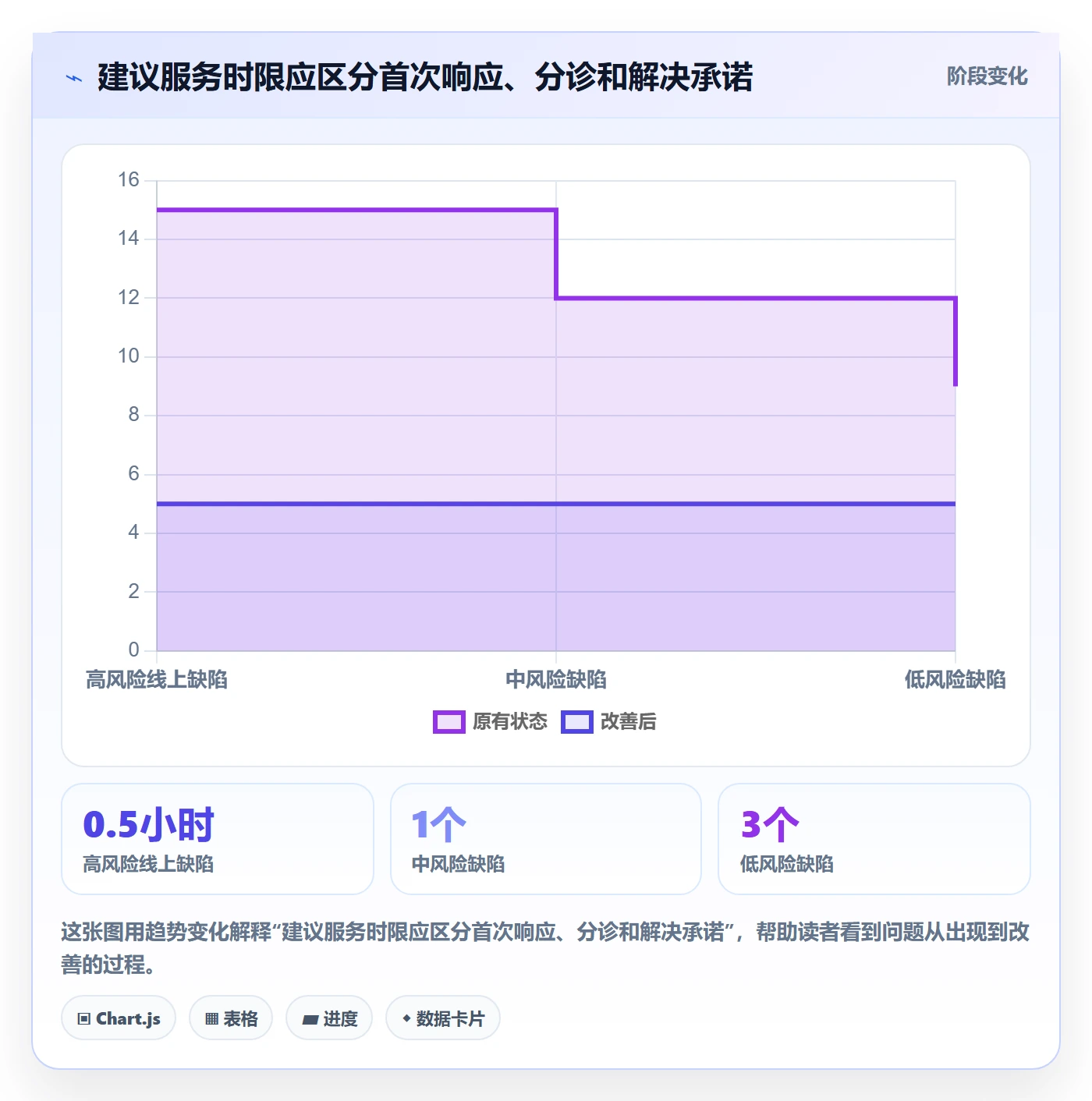Click the y-axis tick label 10
Image resolution: width=1092 pixels, height=1101 pixels.
pyautogui.click(x=129, y=356)
